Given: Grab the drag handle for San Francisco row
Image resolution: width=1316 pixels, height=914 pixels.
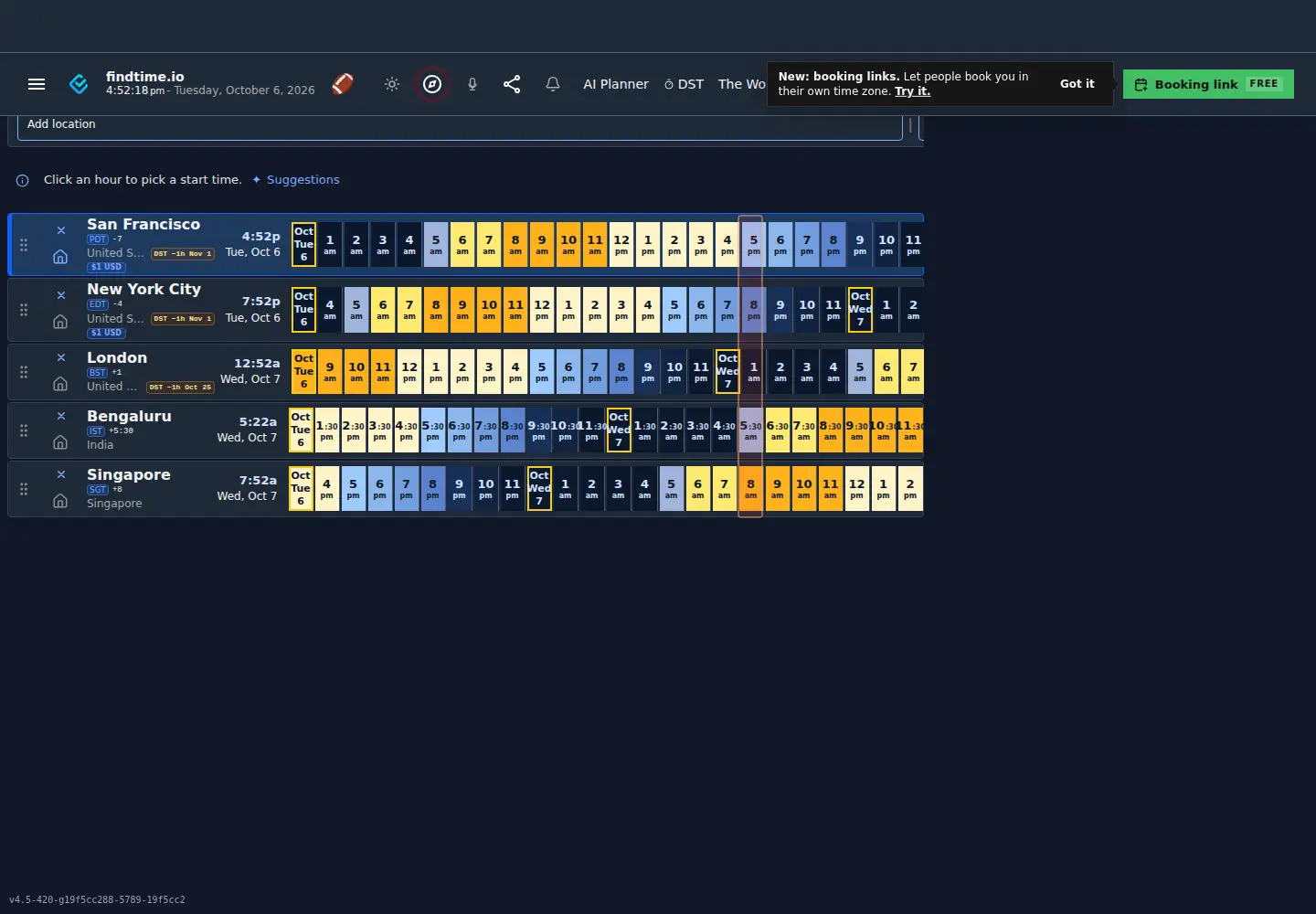Looking at the screenshot, I should click(x=24, y=245).
